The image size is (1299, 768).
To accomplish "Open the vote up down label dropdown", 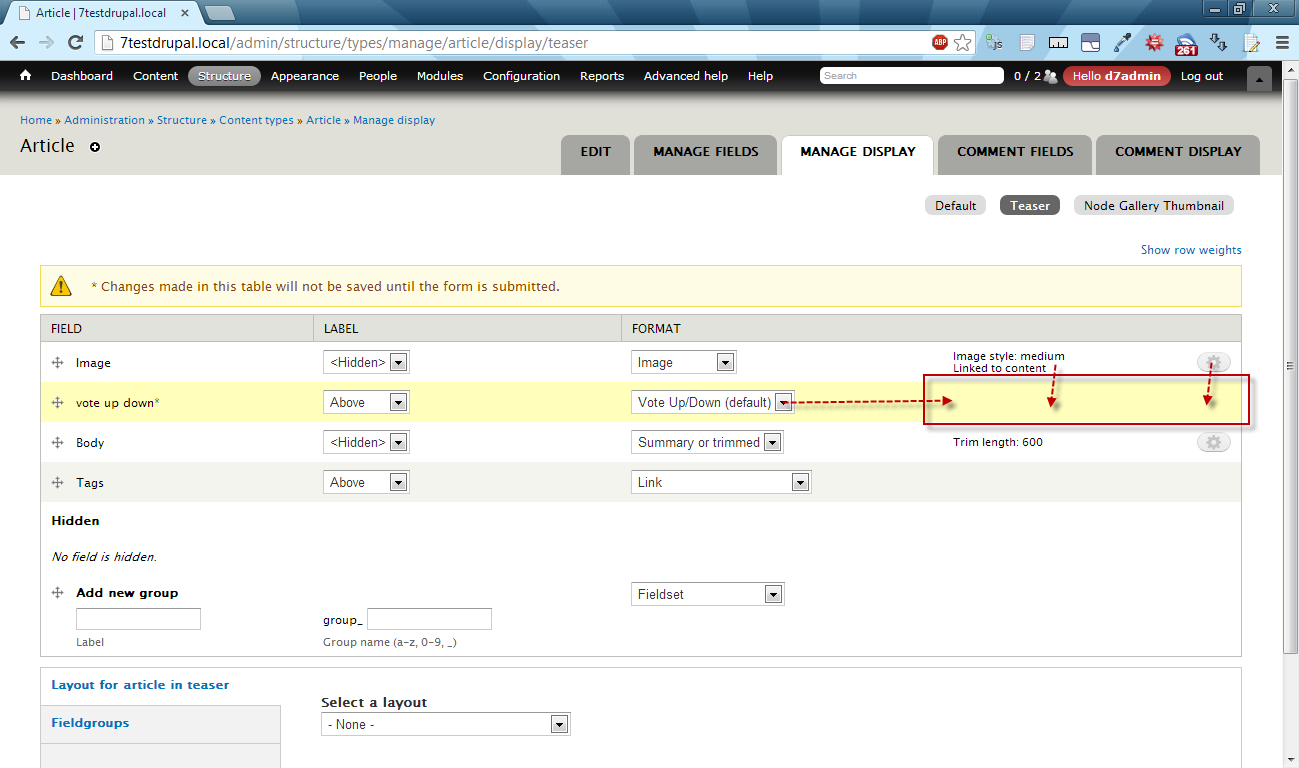I will click(366, 402).
